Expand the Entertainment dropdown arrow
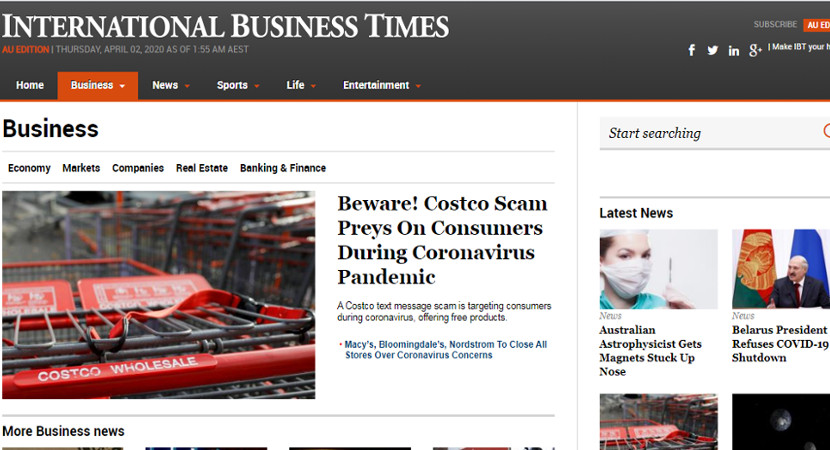 tap(418, 86)
